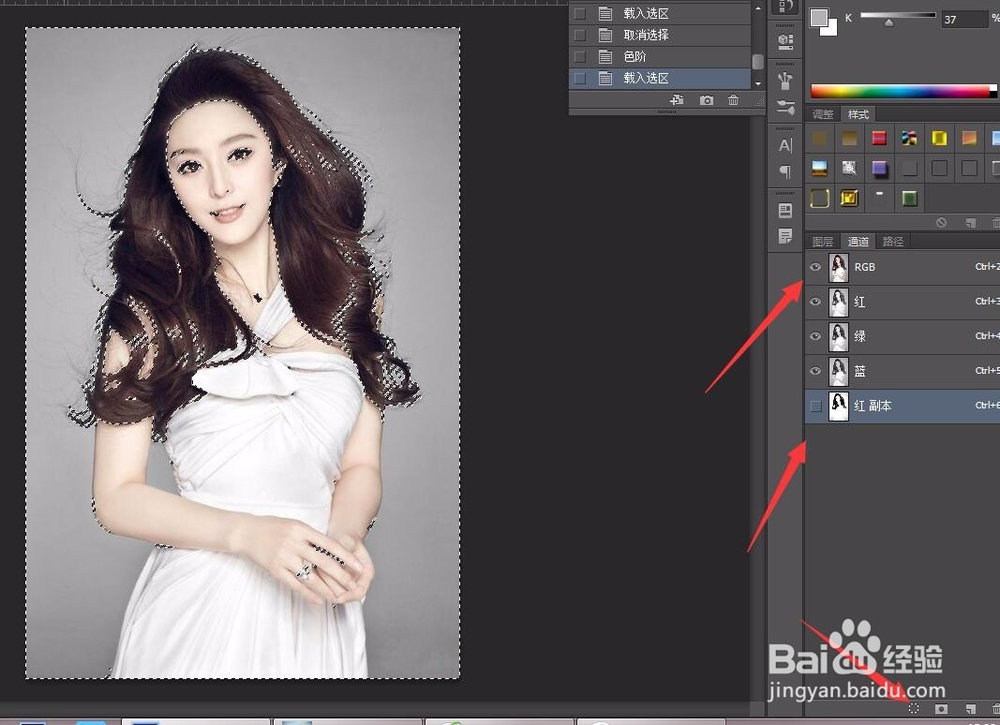
Task: Select the RGB channel row
Action: pos(902,267)
